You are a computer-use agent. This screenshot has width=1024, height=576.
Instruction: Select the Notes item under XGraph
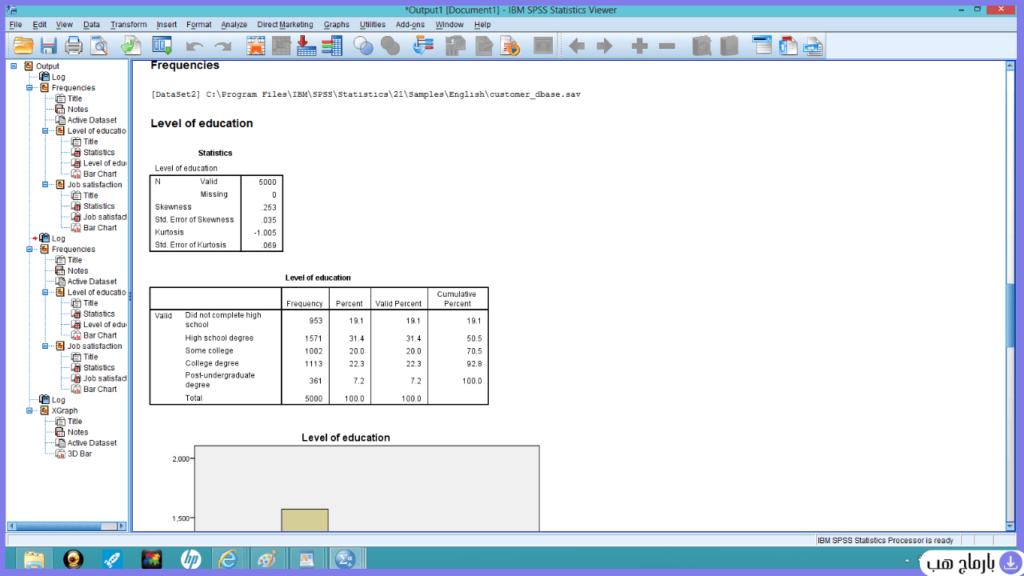pyautogui.click(x=77, y=432)
